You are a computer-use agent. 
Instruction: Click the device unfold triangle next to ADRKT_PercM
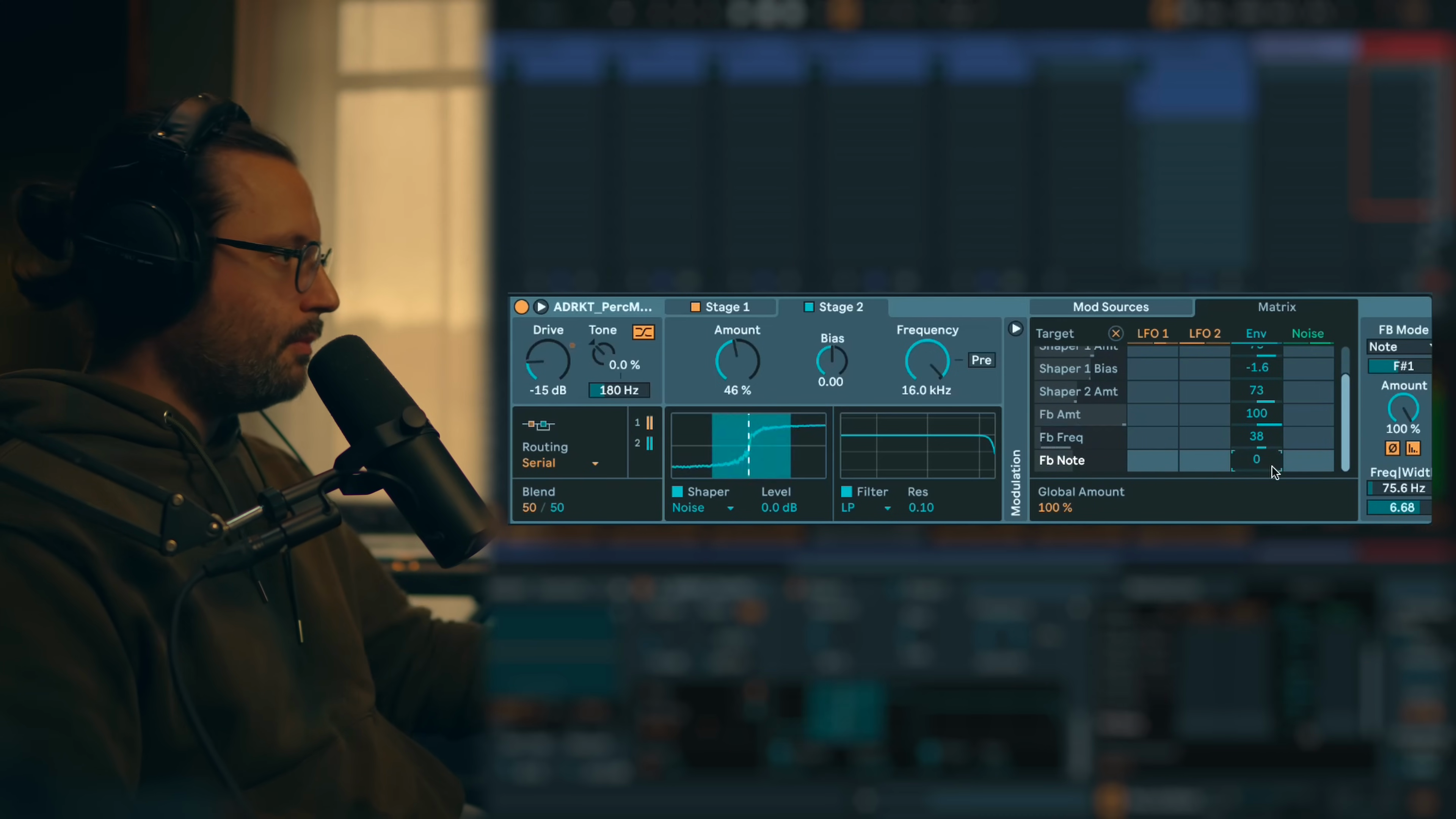pos(541,307)
